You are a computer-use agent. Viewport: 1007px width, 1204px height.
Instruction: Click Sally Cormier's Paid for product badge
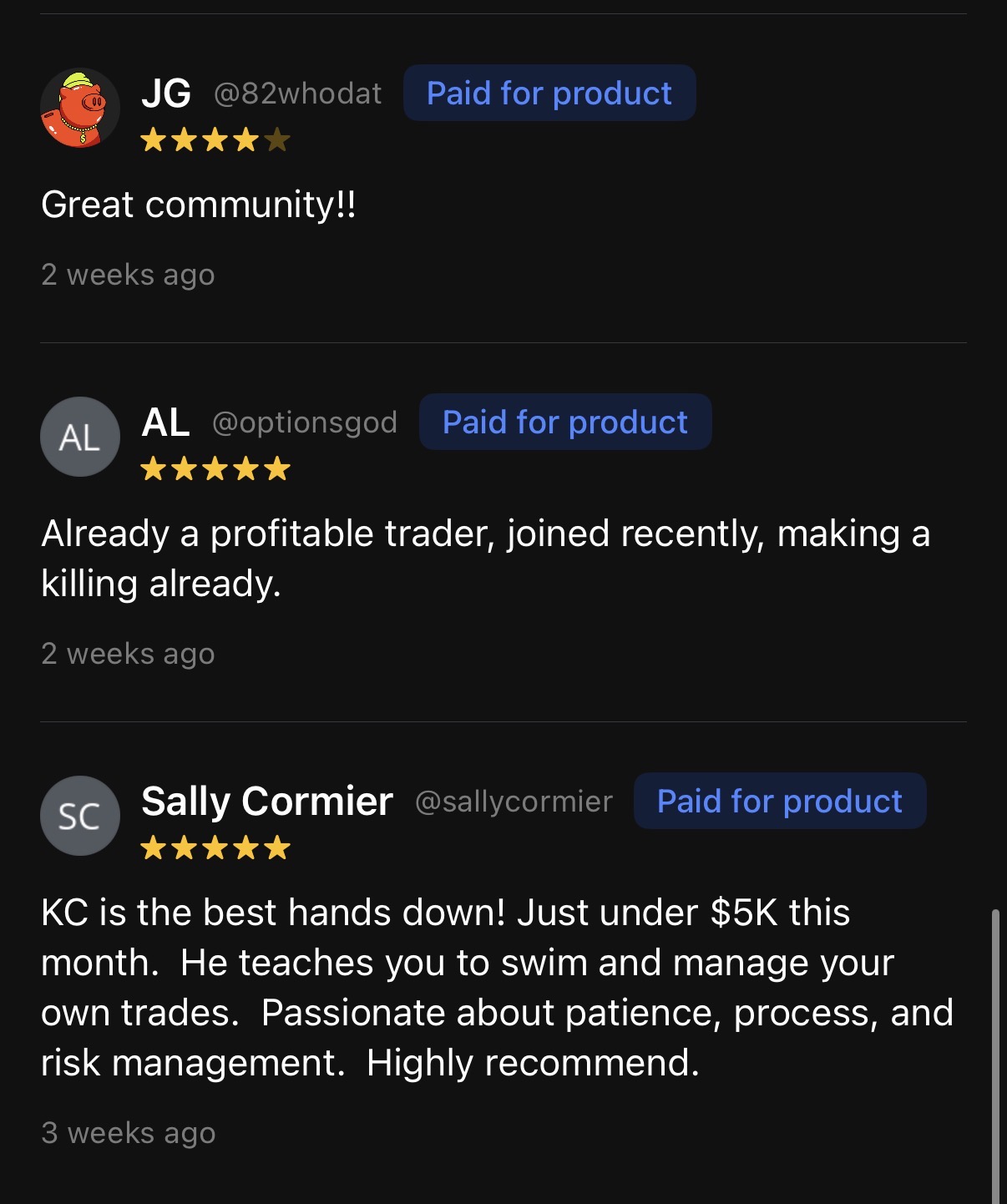point(780,801)
